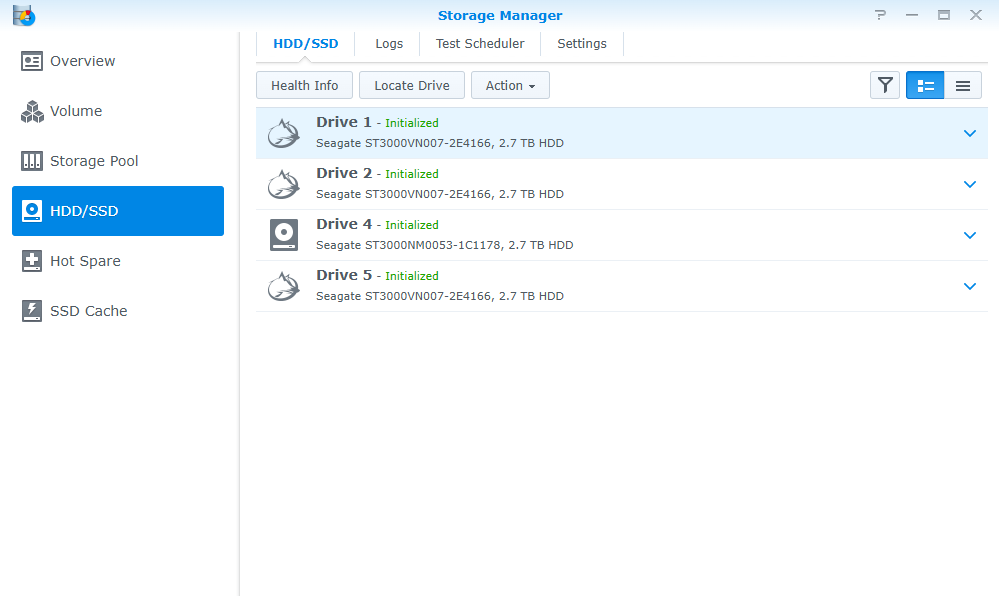Select the HDD/SSD tab
Image resolution: width=999 pixels, height=596 pixels.
click(x=306, y=44)
